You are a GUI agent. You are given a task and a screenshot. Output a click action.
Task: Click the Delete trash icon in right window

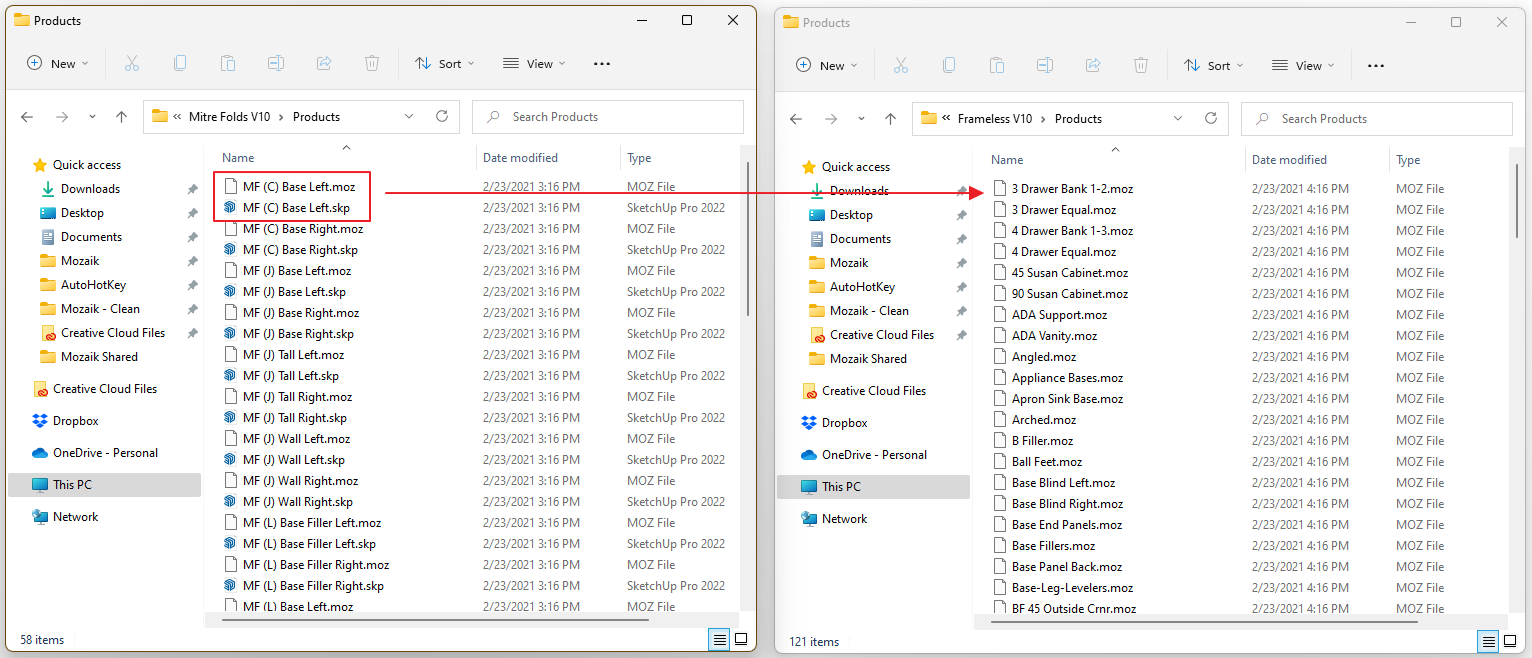point(1141,65)
